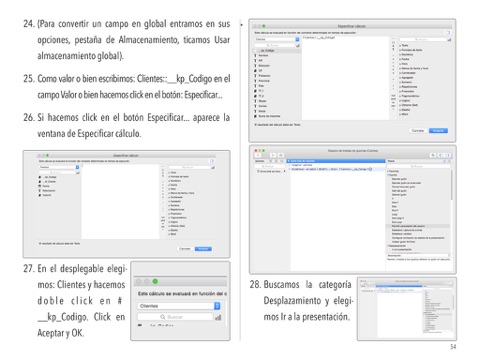
Task: Click sort icon beside Buscar in Clientes close-up
Action: point(218,317)
